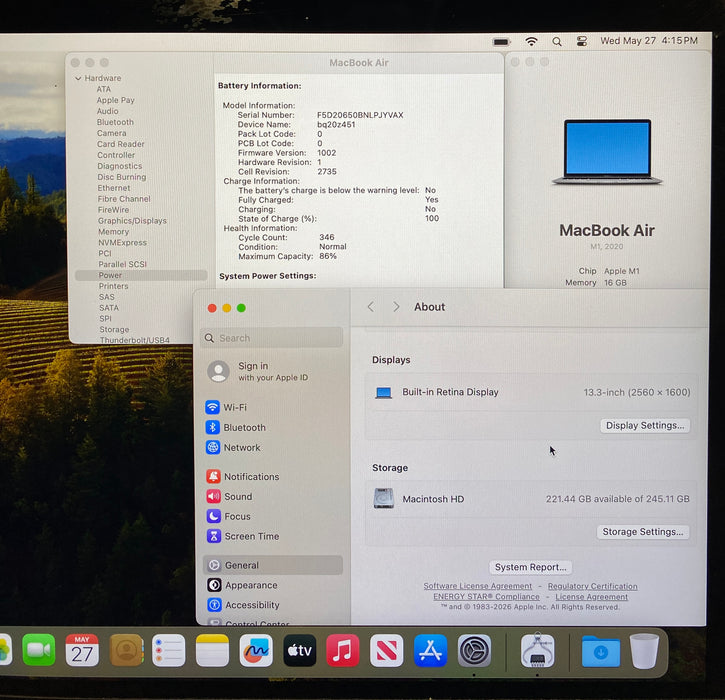Select Graphics/Displays in System Information sidebar
This screenshot has height=700, width=725.
click(x=132, y=221)
